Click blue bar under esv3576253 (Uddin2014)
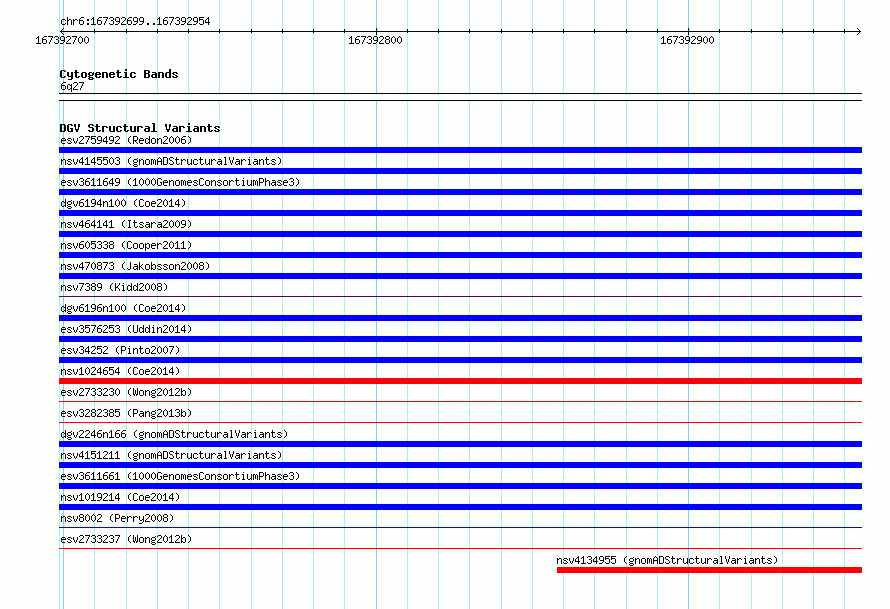Image resolution: width=890 pixels, height=609 pixels. click(x=460, y=339)
